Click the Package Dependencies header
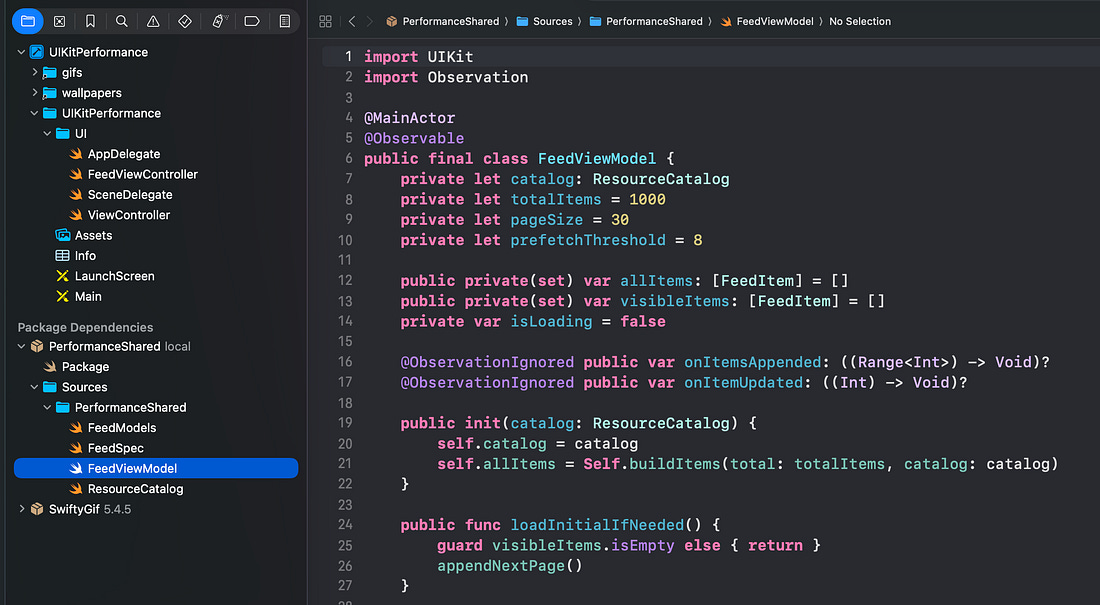This screenshot has width=1100, height=605. coord(86,327)
